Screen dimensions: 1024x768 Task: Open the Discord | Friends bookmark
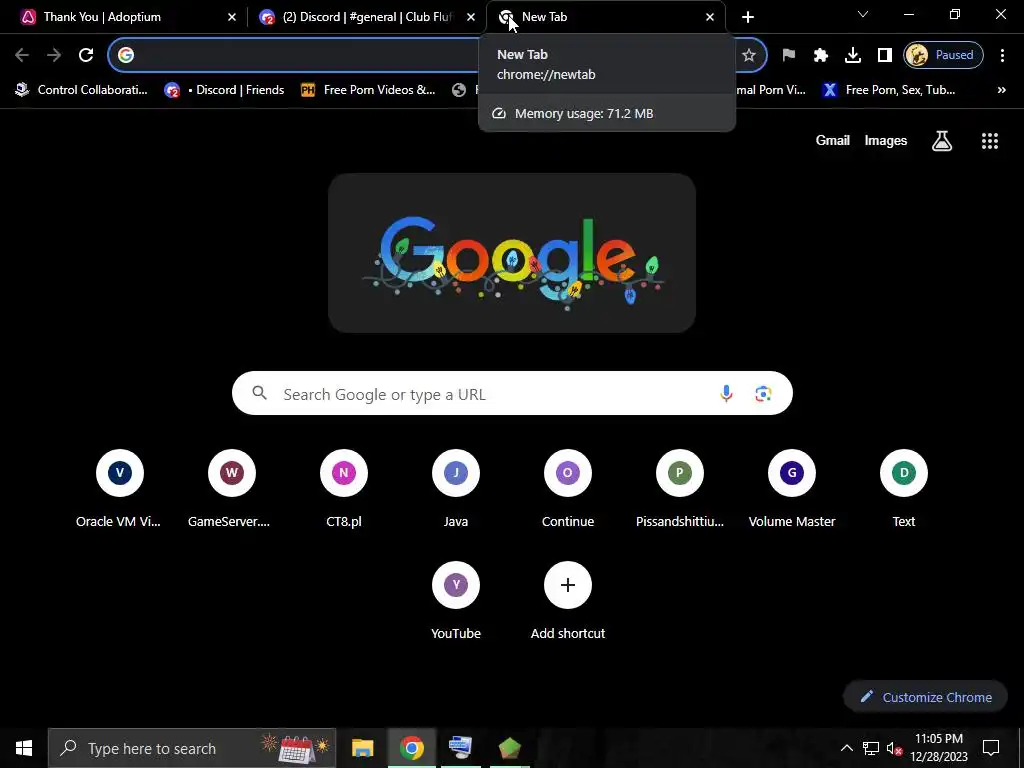225,90
